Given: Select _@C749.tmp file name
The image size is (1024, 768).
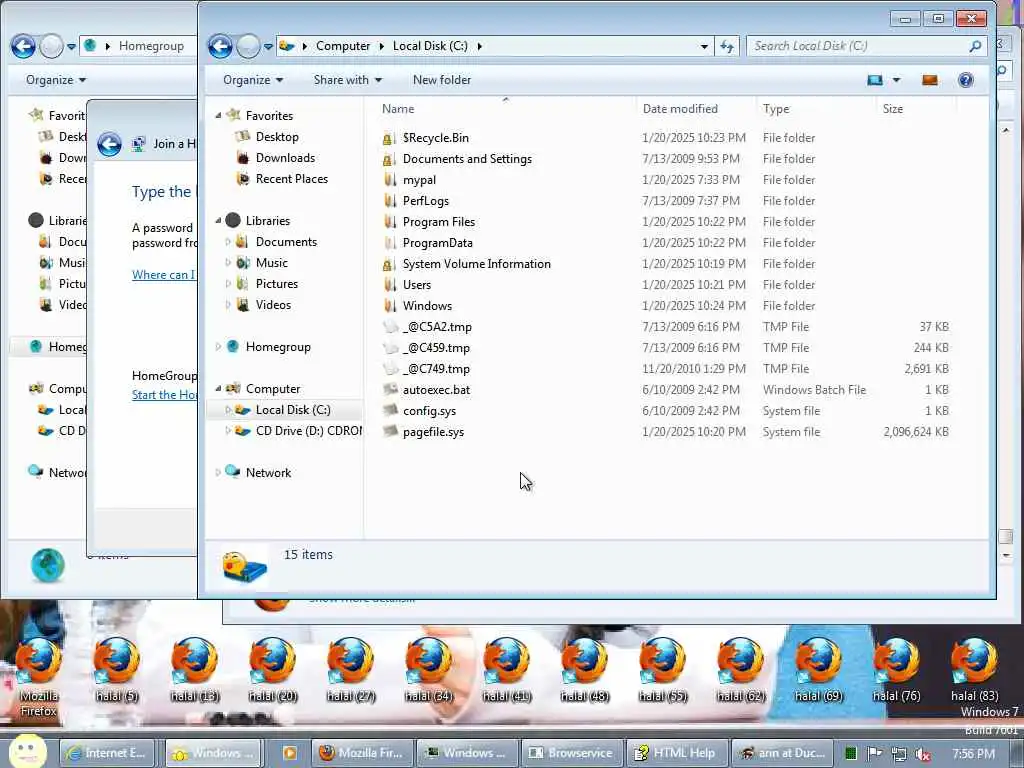Looking at the screenshot, I should (436, 368).
